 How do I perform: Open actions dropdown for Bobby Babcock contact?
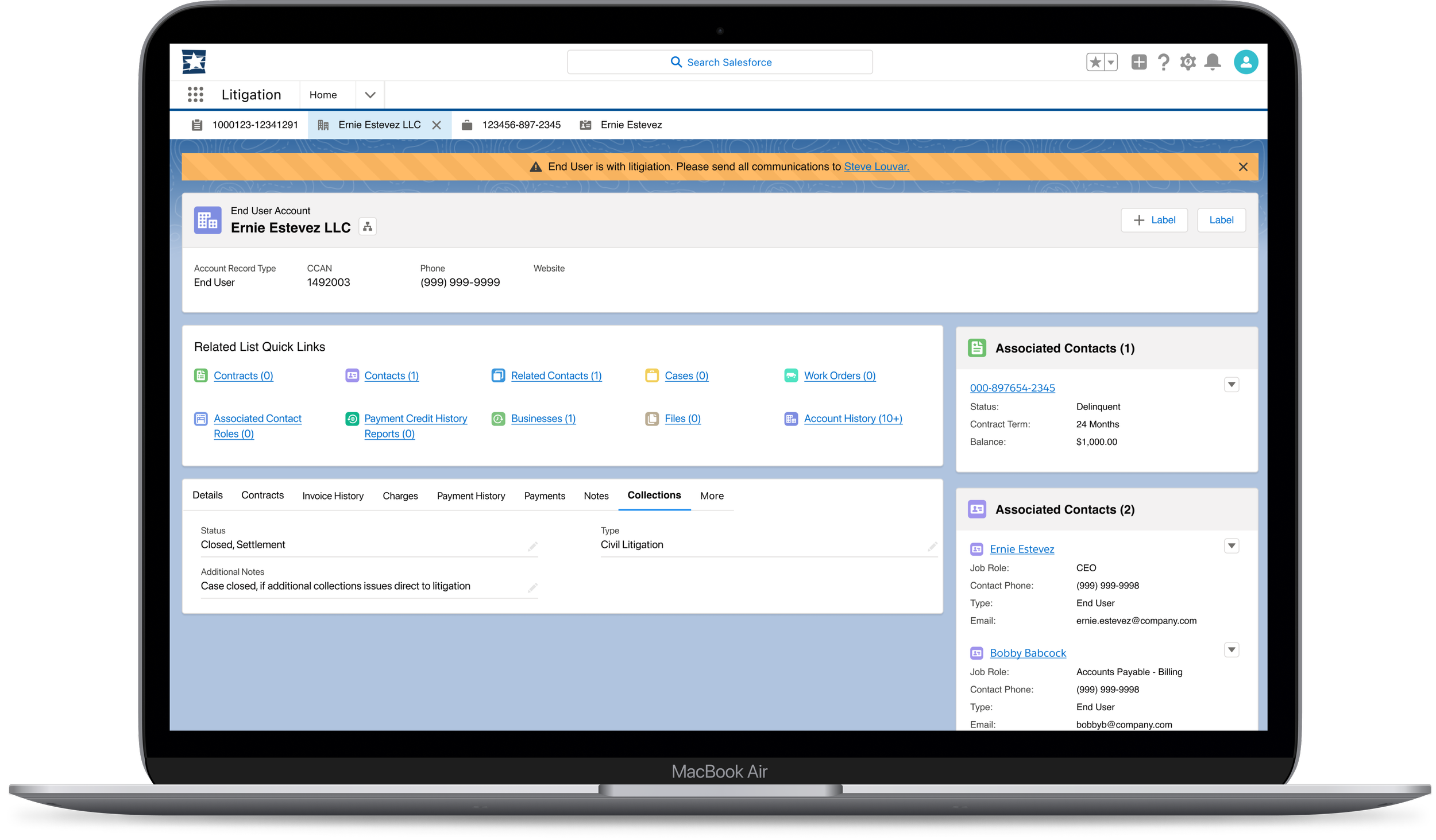coord(1231,649)
